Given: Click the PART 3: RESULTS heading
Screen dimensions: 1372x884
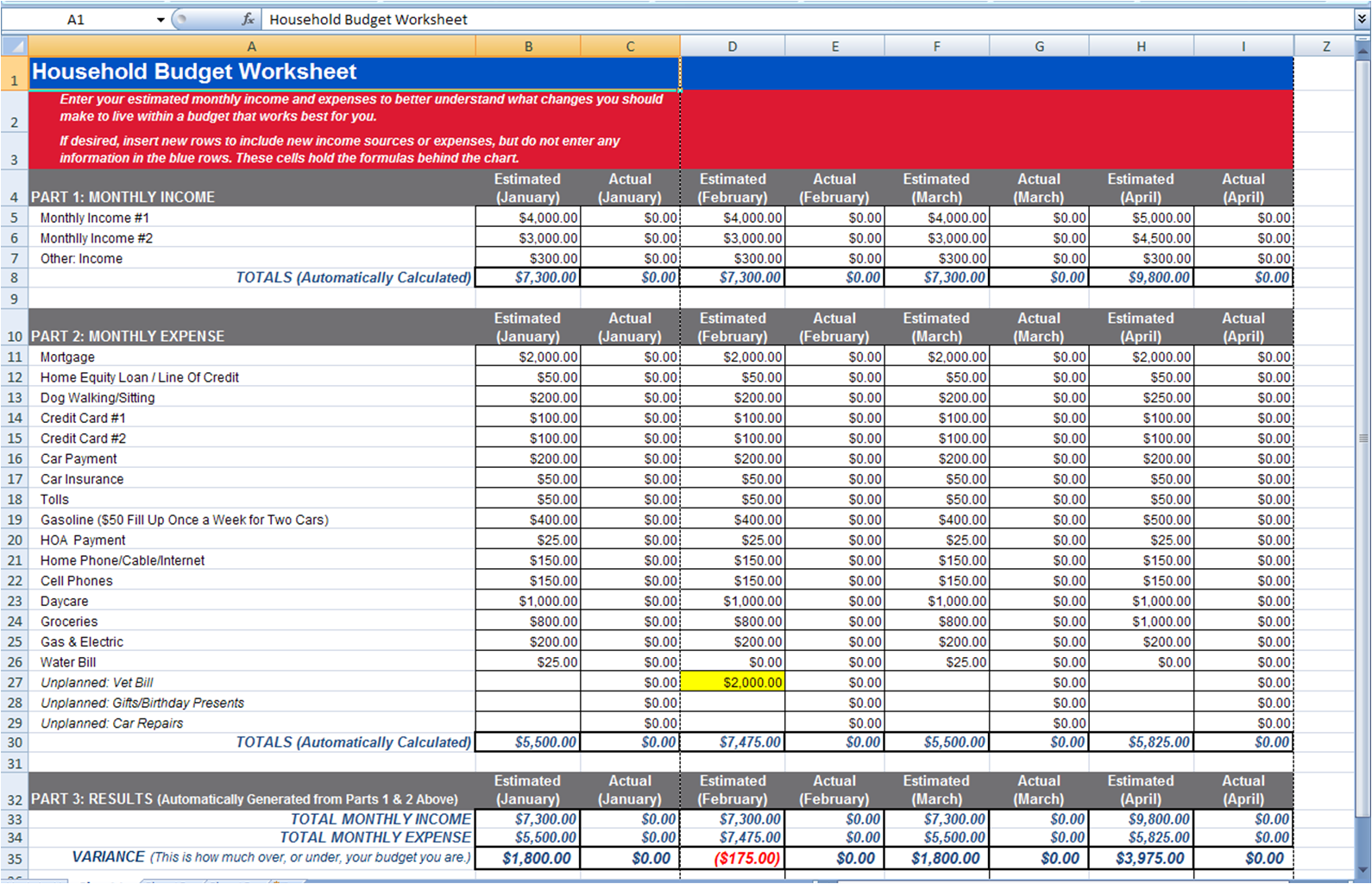Looking at the screenshot, I should click(244, 799).
